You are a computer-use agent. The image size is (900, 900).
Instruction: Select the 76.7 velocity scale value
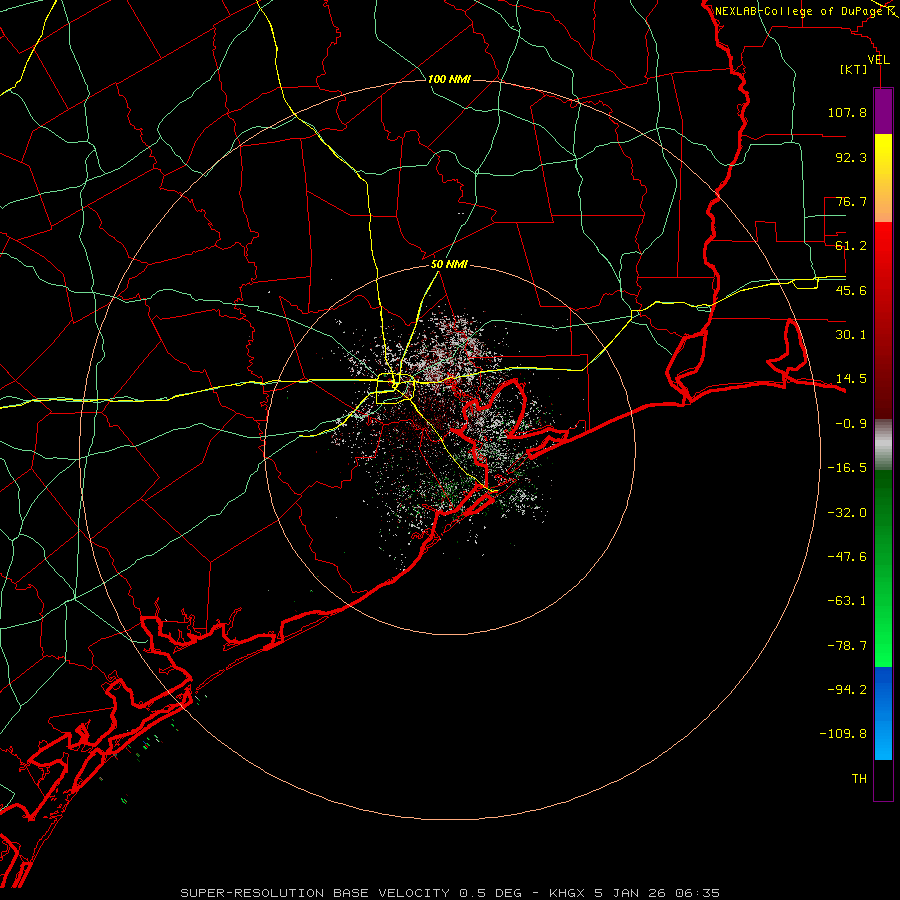pyautogui.click(x=851, y=201)
